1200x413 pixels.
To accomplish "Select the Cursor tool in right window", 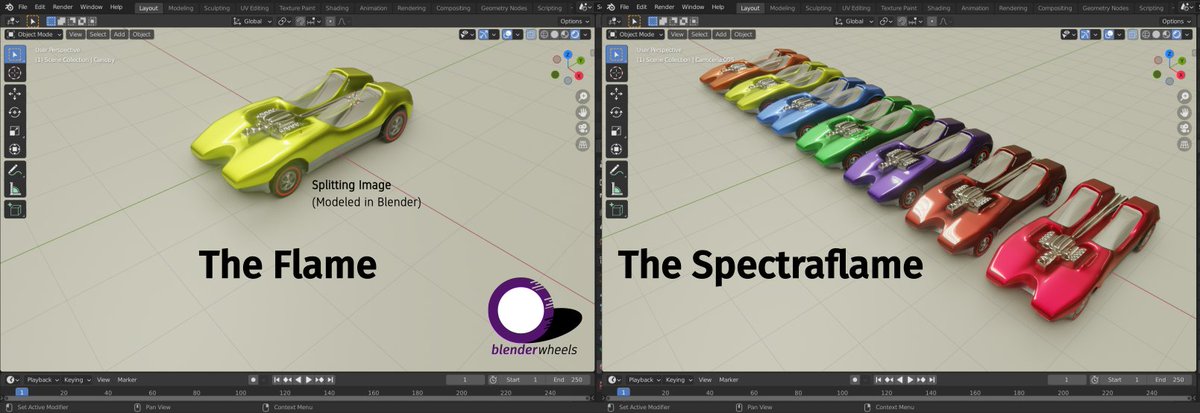I will point(615,72).
